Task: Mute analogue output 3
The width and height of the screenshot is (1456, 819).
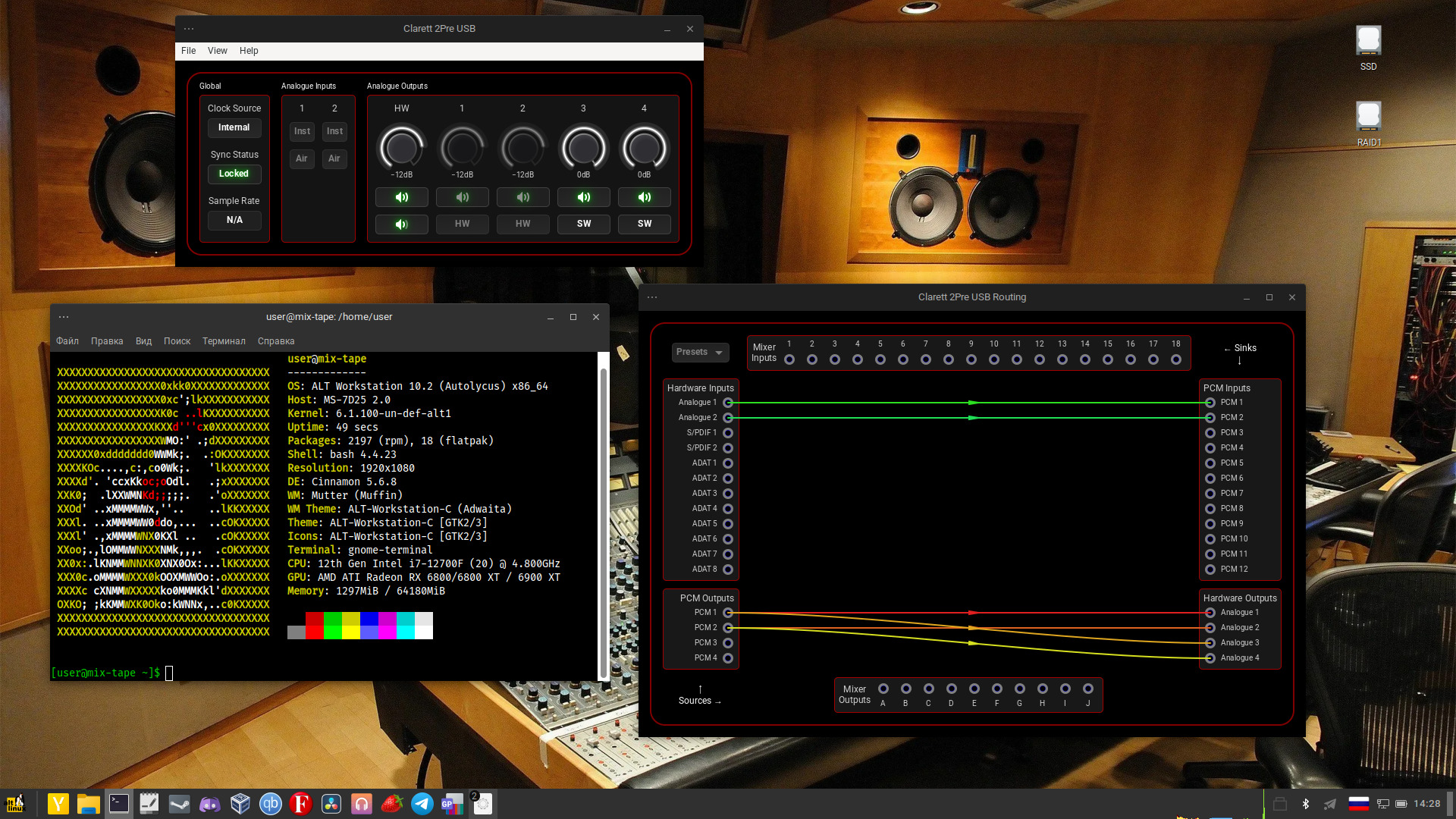Action: tap(584, 197)
